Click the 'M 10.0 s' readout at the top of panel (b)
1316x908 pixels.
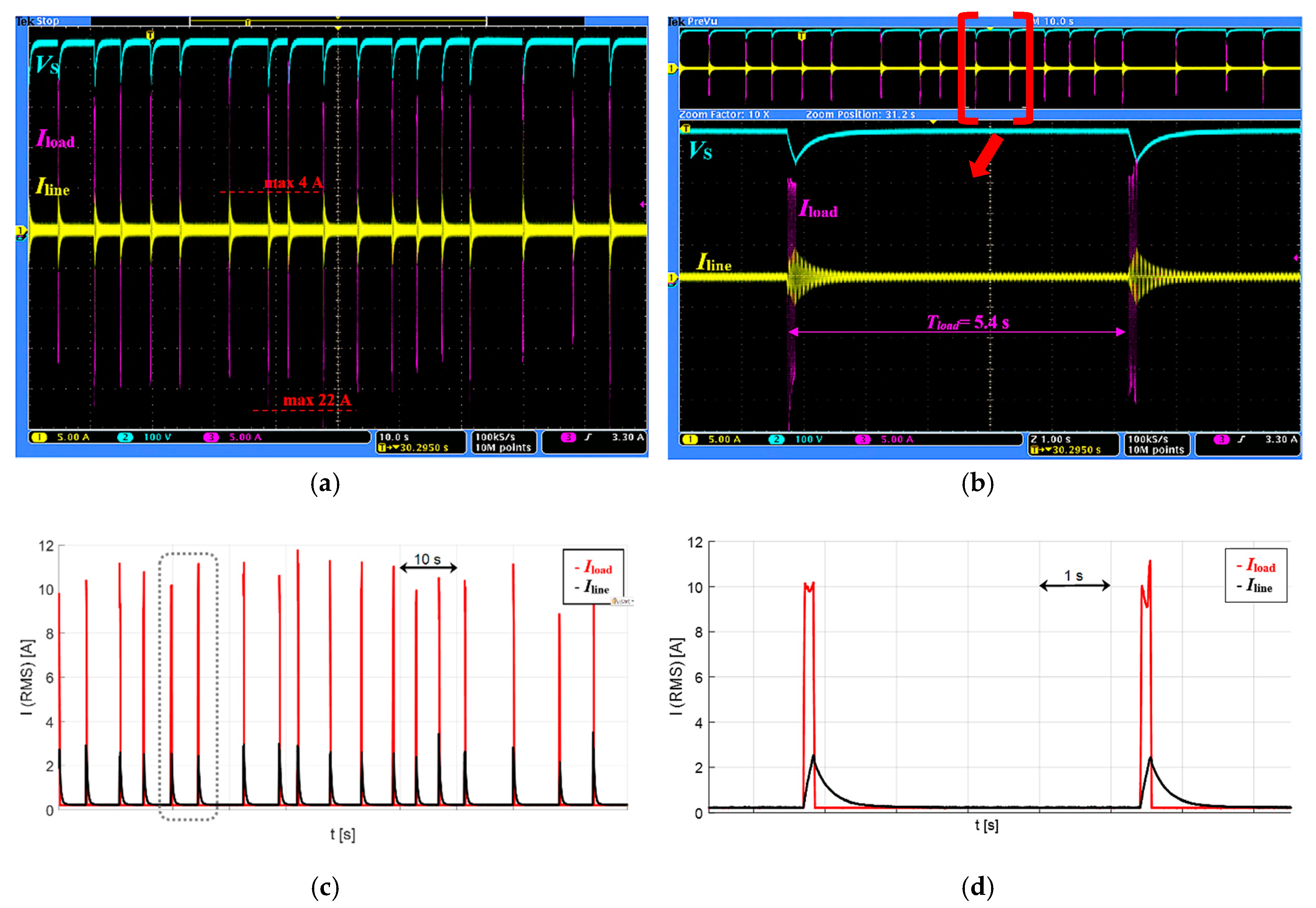click(1053, 22)
